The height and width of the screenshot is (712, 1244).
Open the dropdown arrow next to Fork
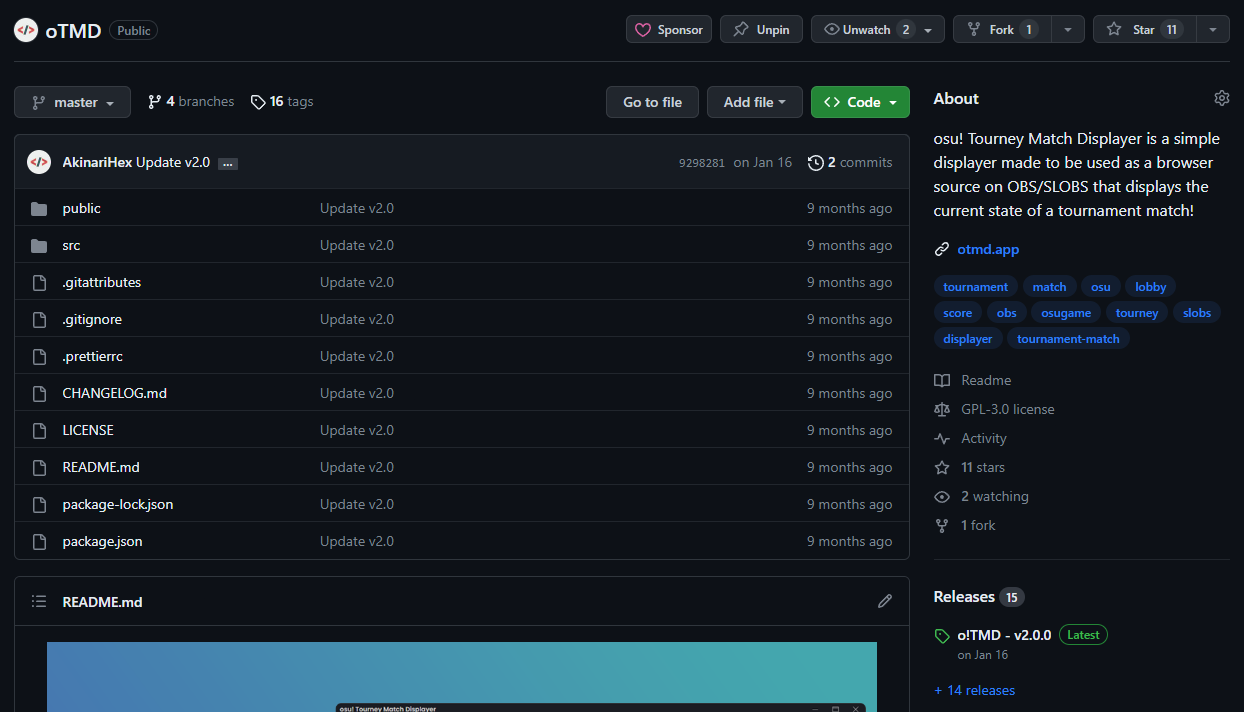coord(1068,29)
